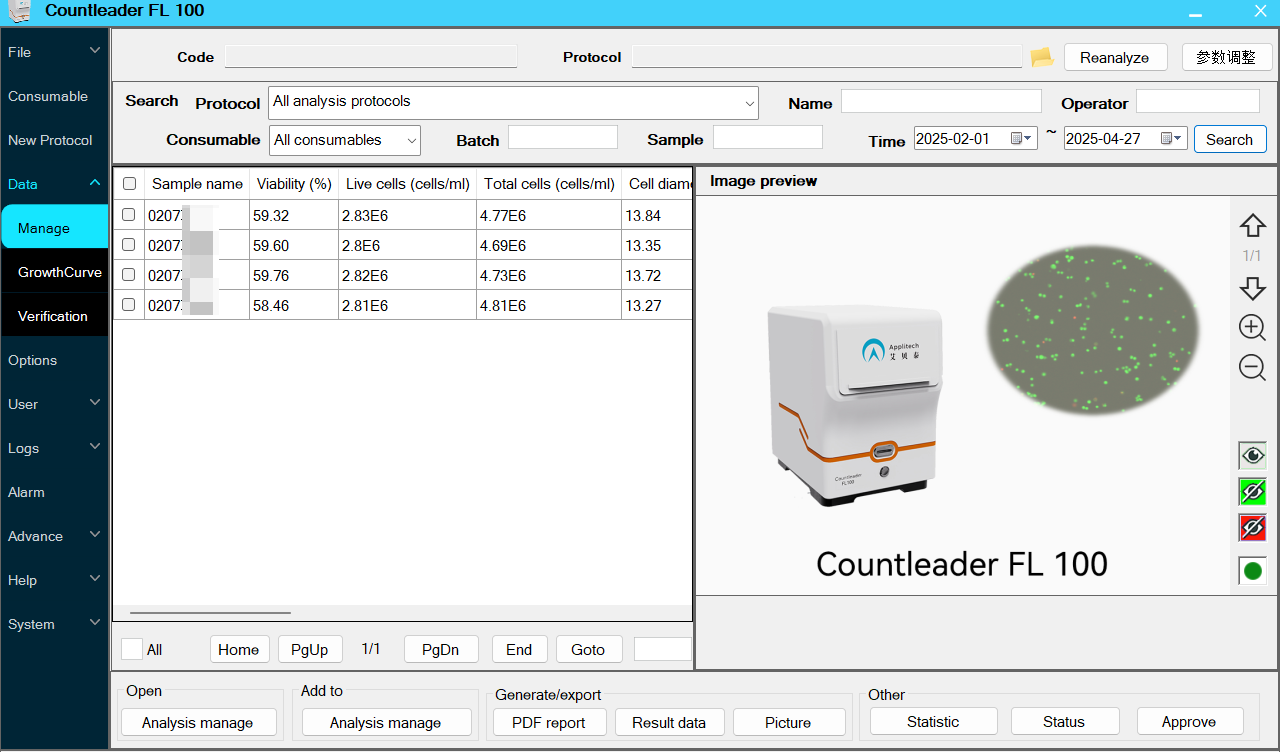The image size is (1280, 752).
Task: Sort by Viability (%) column header
Action: pyautogui.click(x=294, y=184)
